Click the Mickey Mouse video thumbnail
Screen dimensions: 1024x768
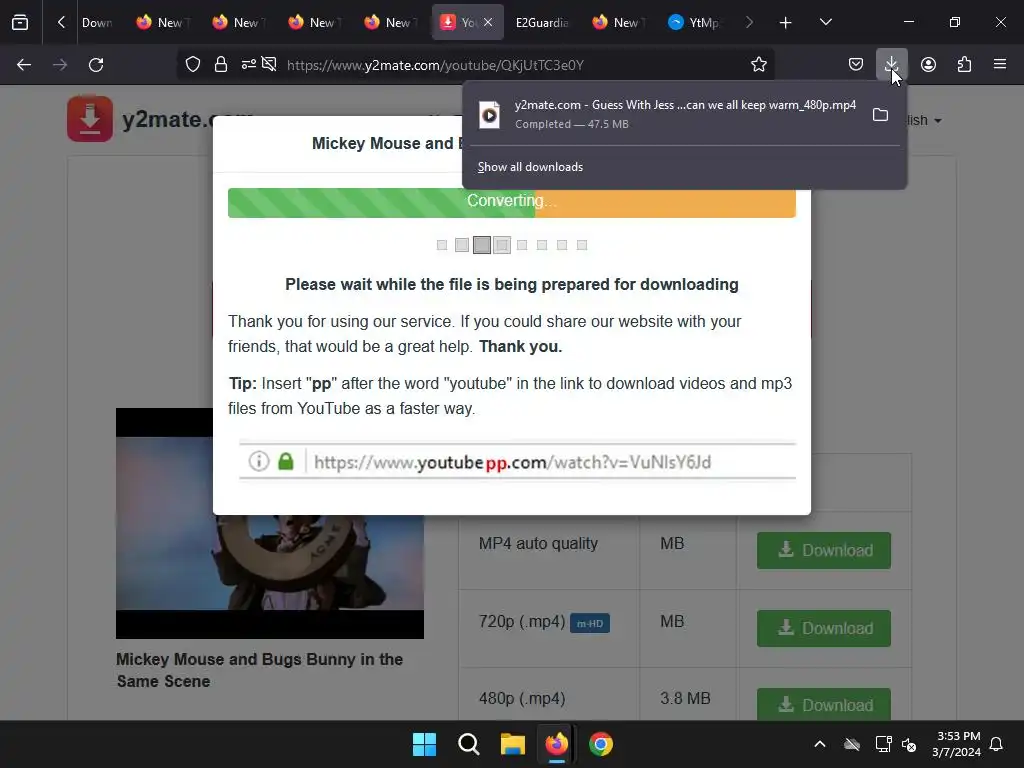click(270, 523)
